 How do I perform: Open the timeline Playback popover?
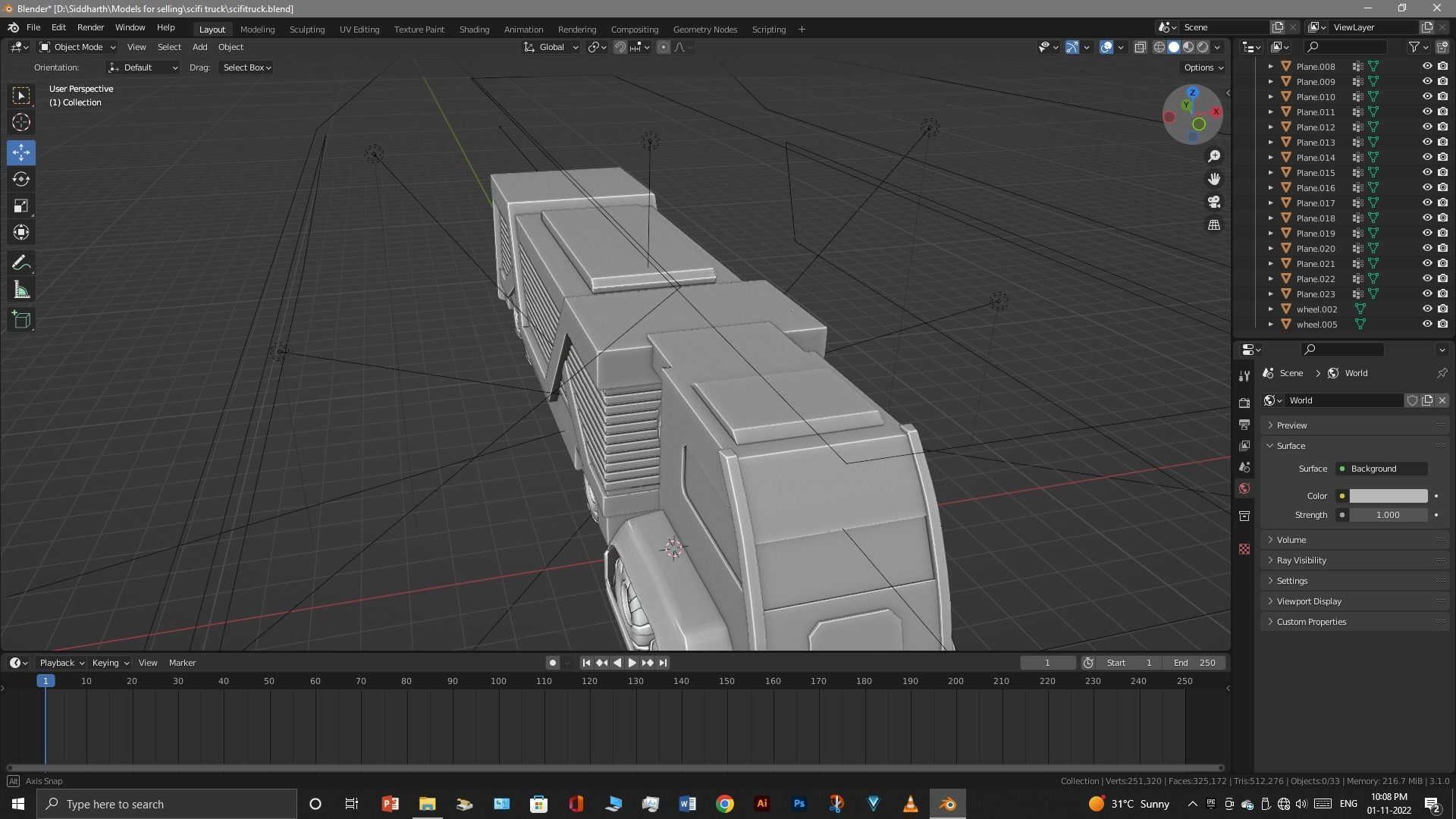[x=61, y=663]
